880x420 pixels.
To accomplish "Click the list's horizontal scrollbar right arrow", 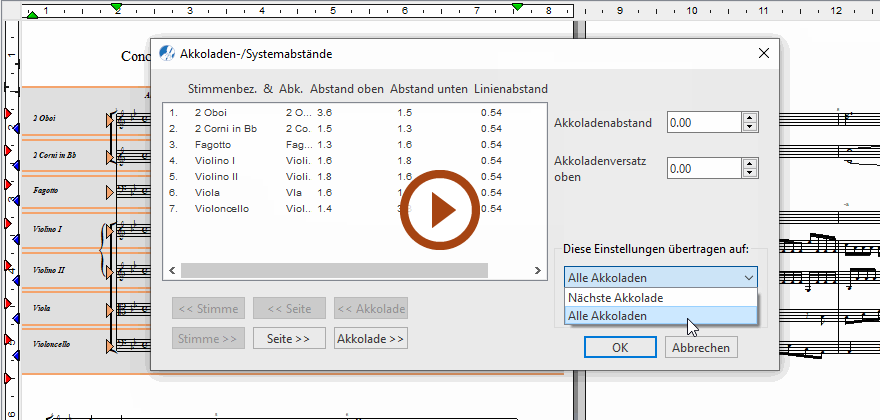I will click(x=541, y=271).
